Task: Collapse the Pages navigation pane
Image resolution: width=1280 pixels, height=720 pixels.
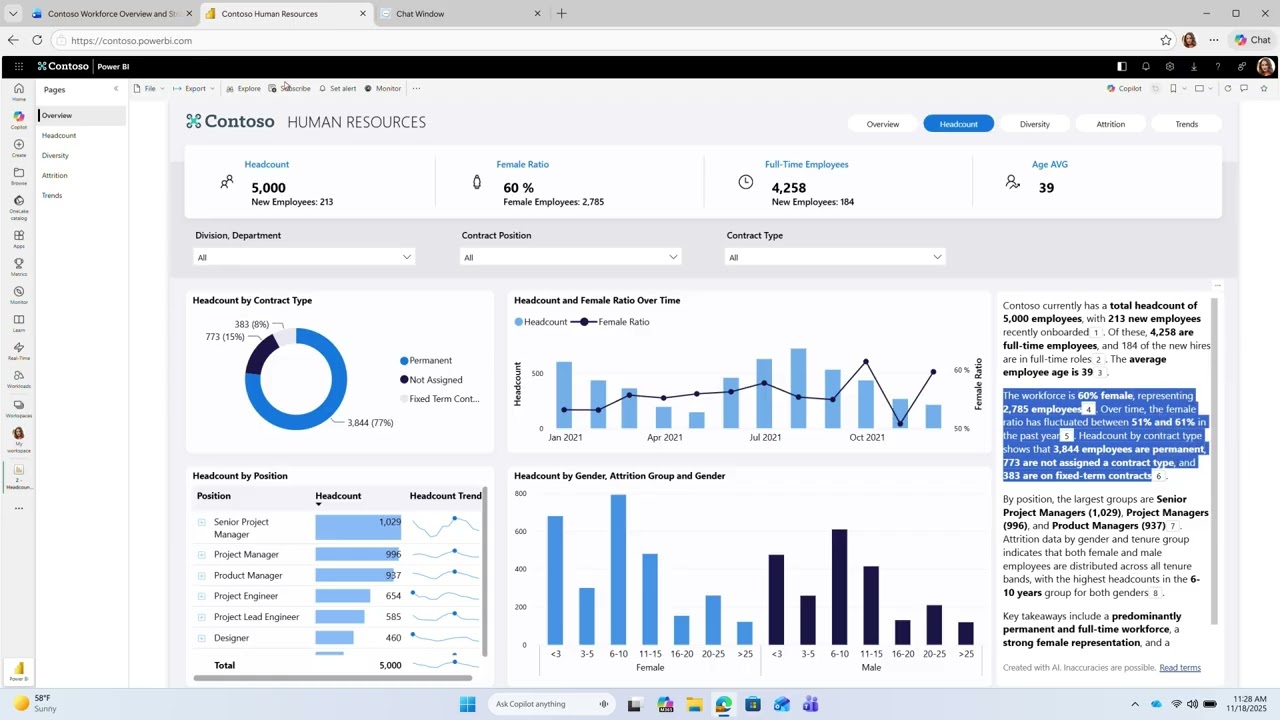Action: pyautogui.click(x=115, y=89)
